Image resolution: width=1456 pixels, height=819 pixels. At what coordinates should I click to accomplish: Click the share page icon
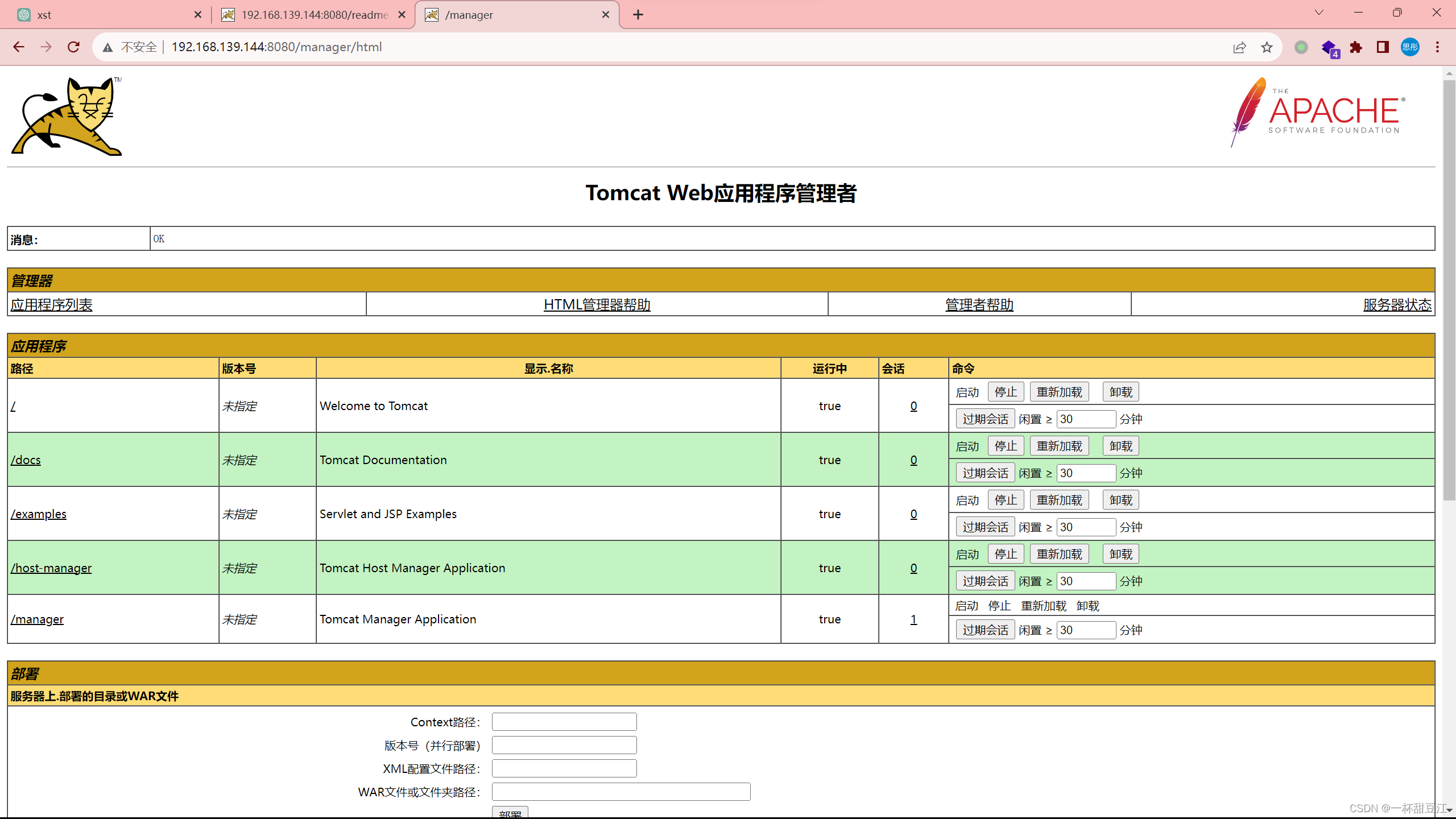1239,47
